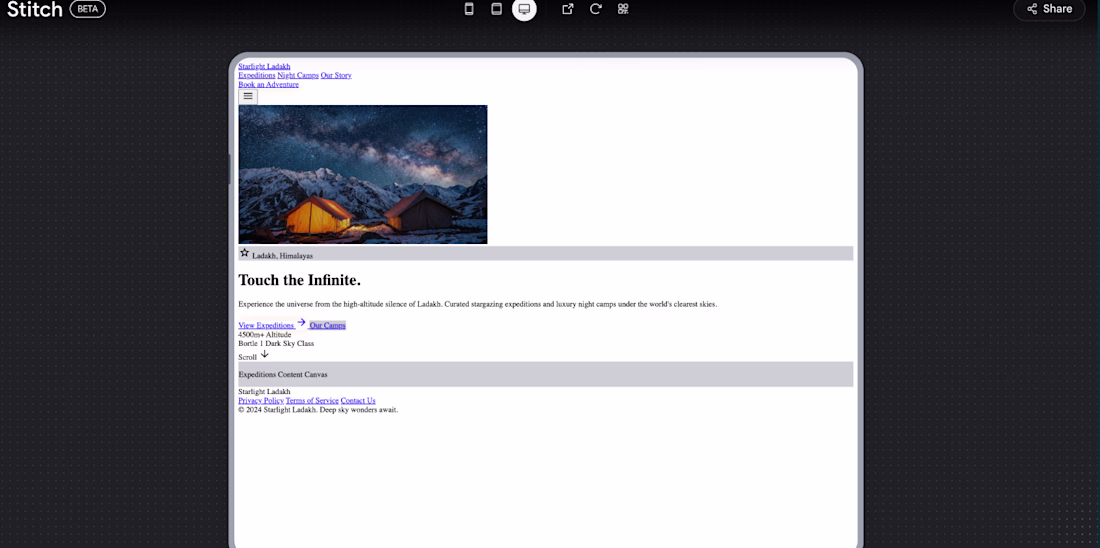
Task: Click the View Expeditions link
Action: (x=266, y=326)
